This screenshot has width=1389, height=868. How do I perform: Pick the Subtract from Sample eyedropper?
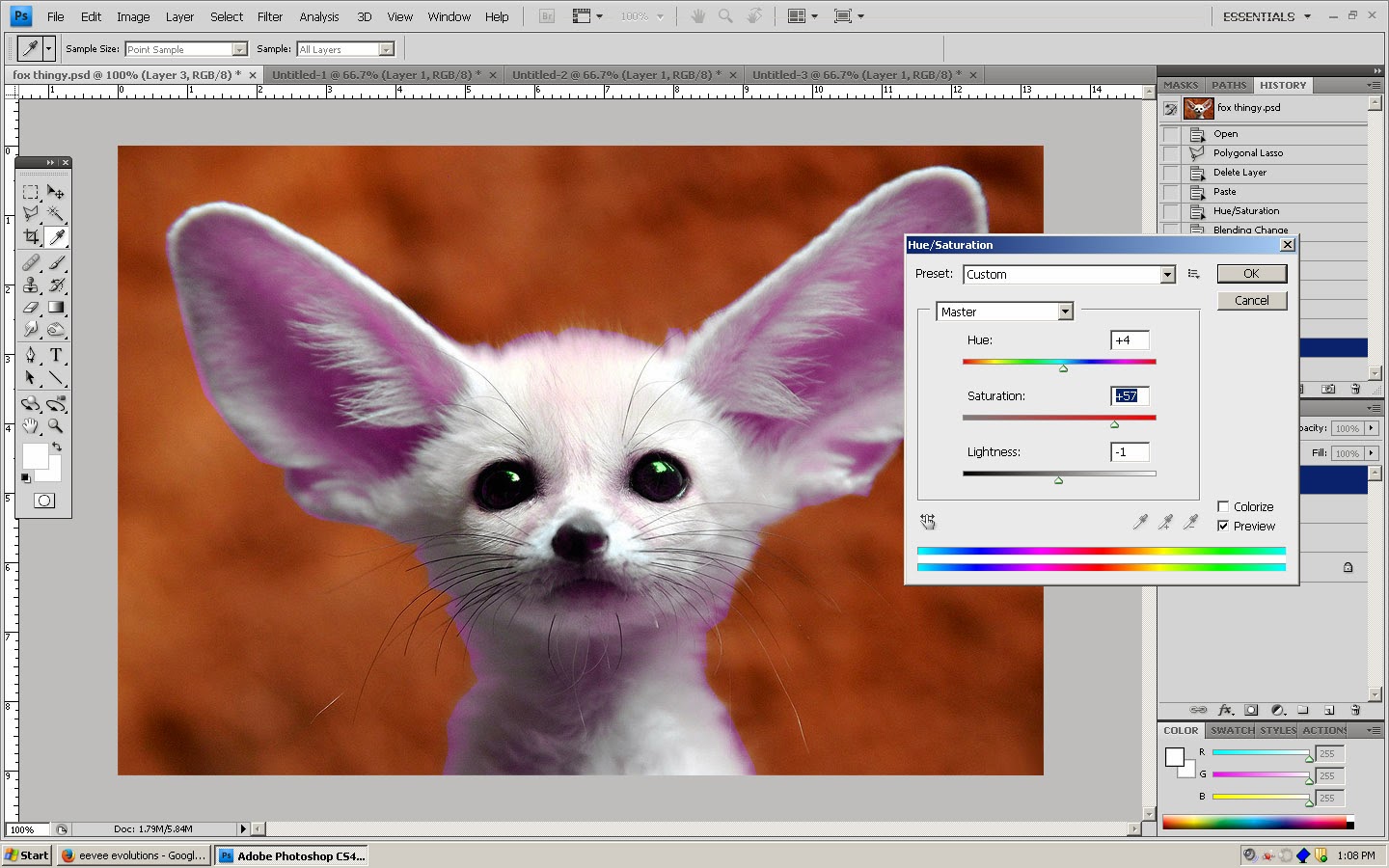click(x=1190, y=522)
